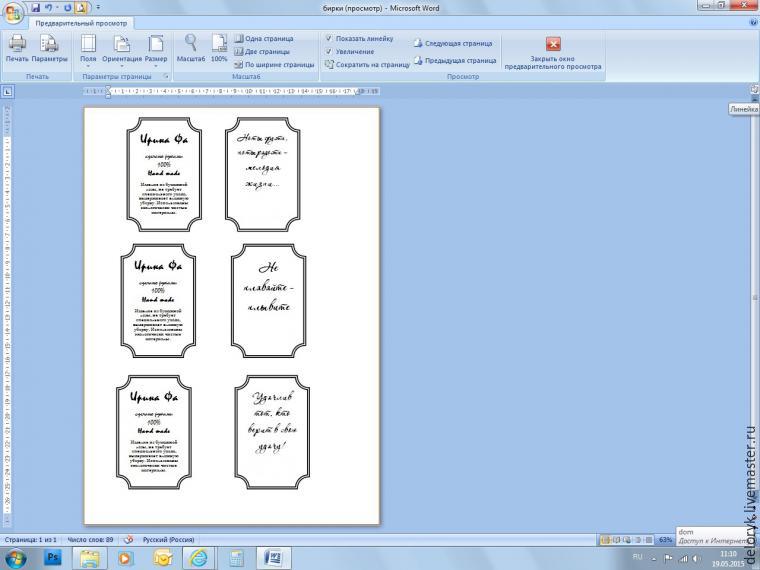Click Save icon in quick access toolbar
Screen dimensions: 760x570
pyautogui.click(x=35, y=7)
